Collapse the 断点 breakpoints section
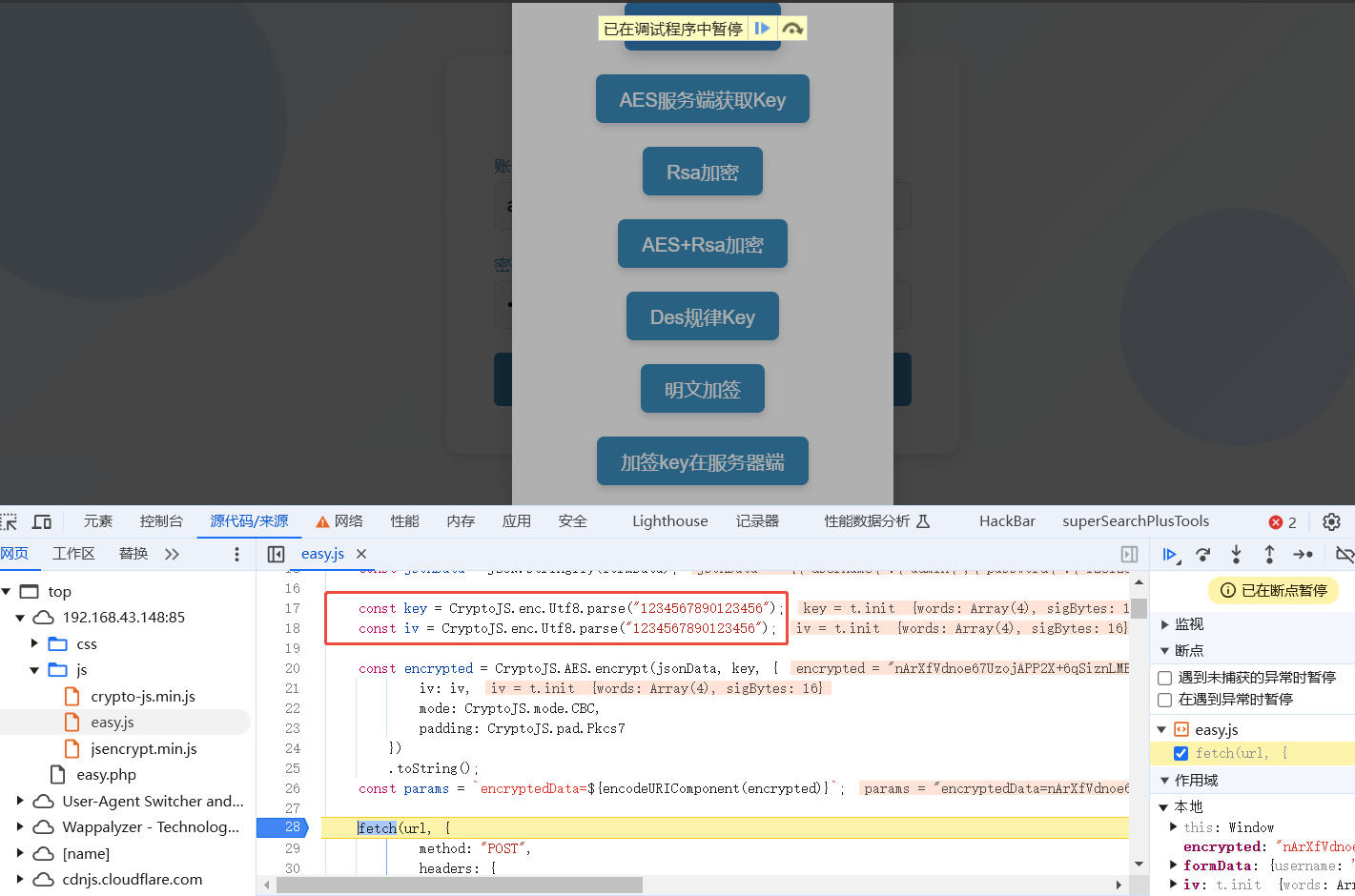This screenshot has width=1355, height=896. [1164, 651]
